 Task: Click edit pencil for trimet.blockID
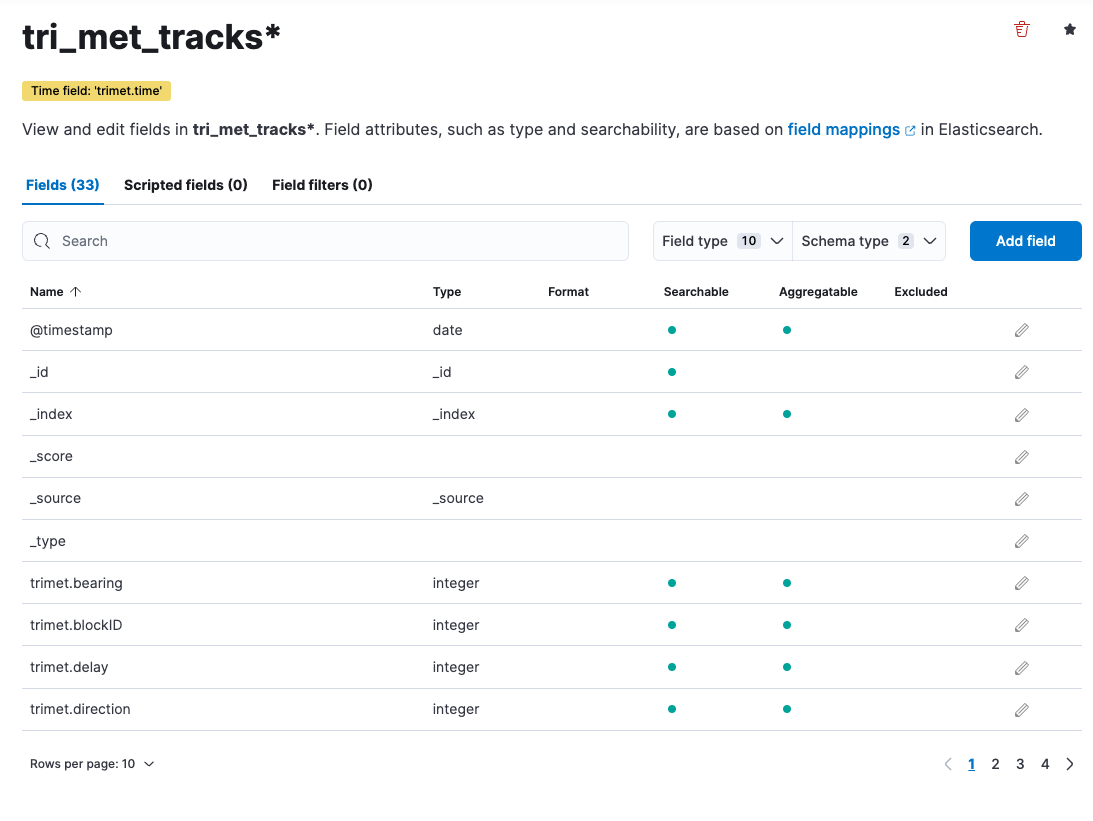[x=1021, y=625]
